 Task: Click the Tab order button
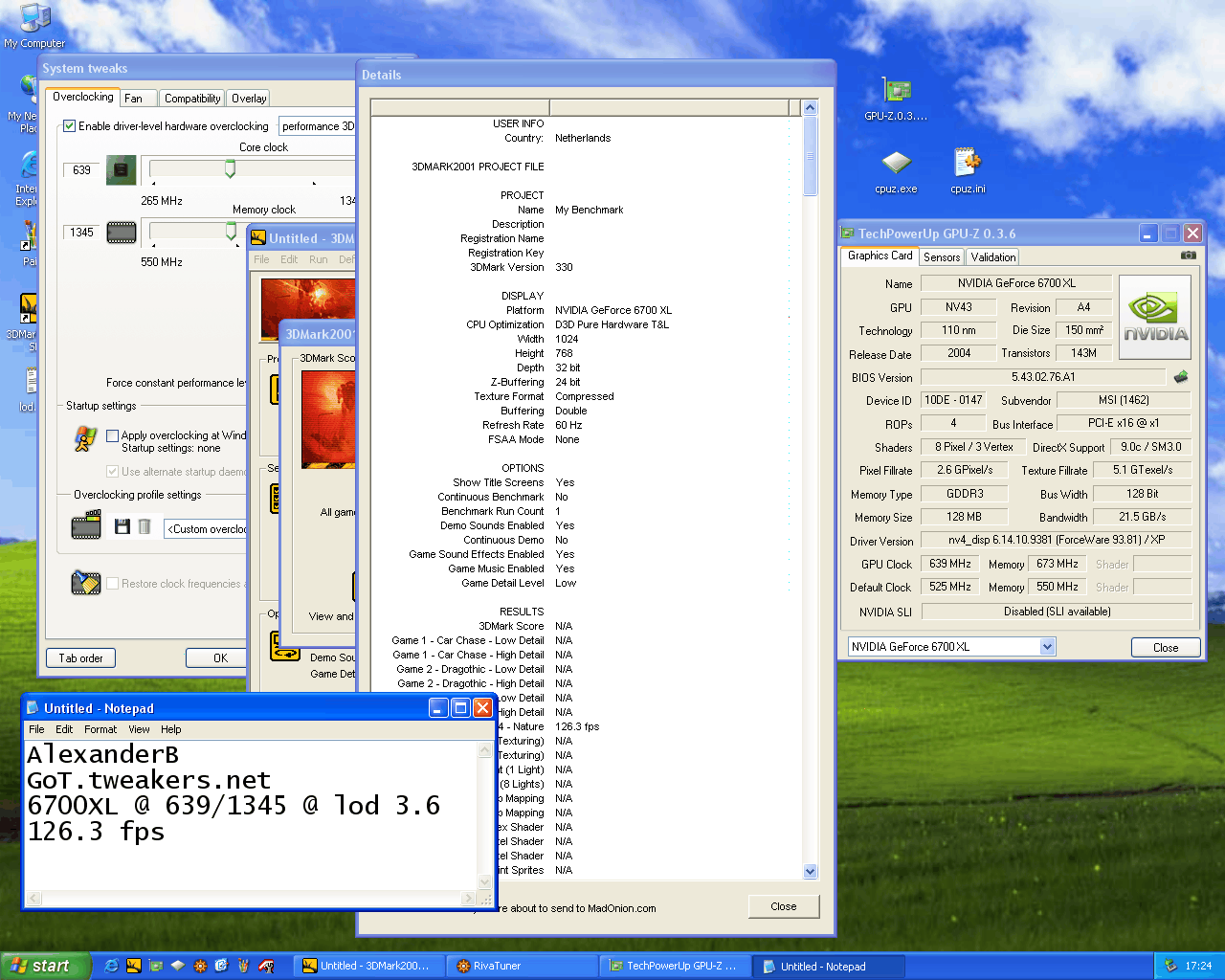click(80, 658)
